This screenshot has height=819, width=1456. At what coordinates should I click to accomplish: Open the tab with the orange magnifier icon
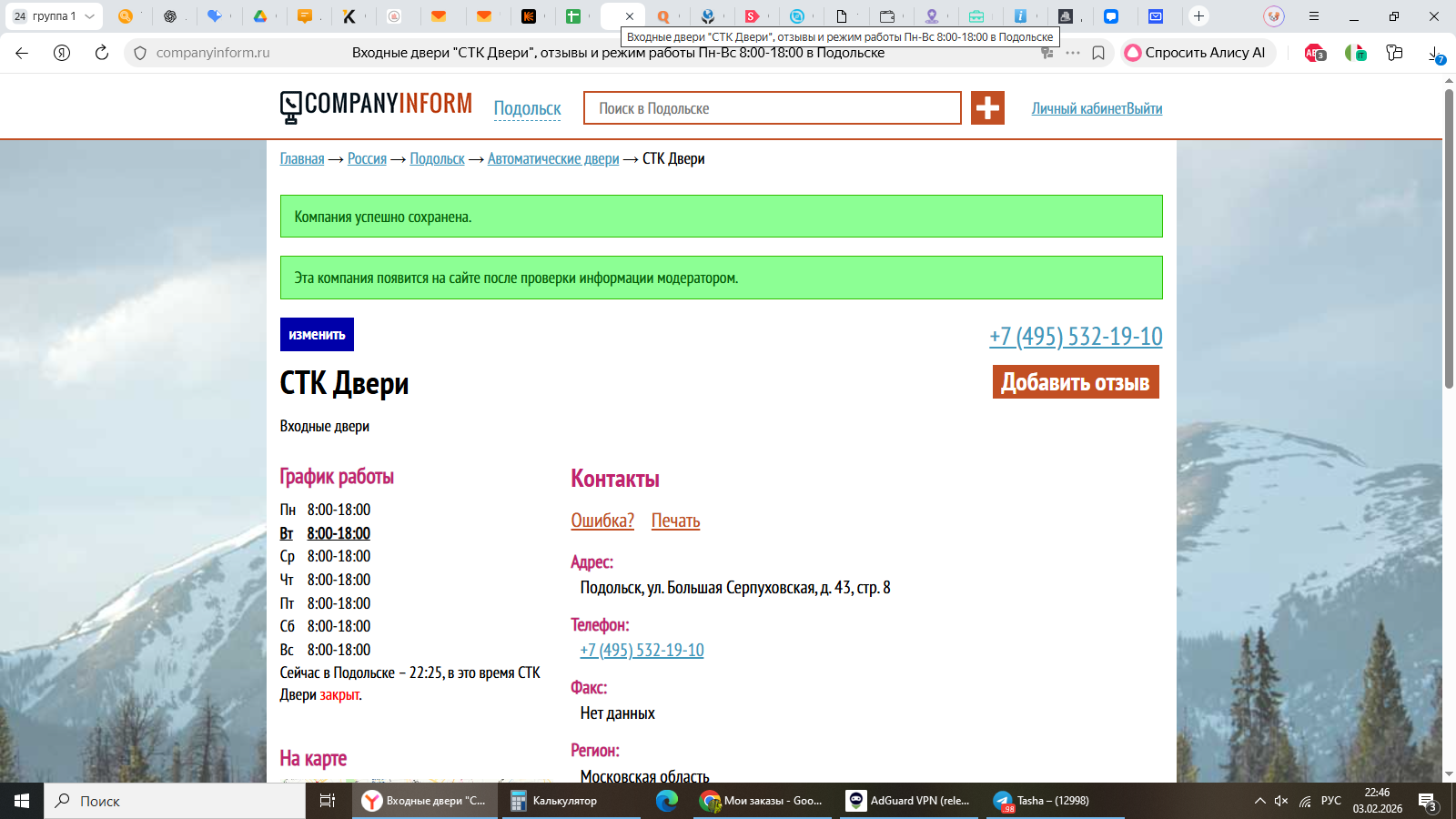(x=126, y=16)
